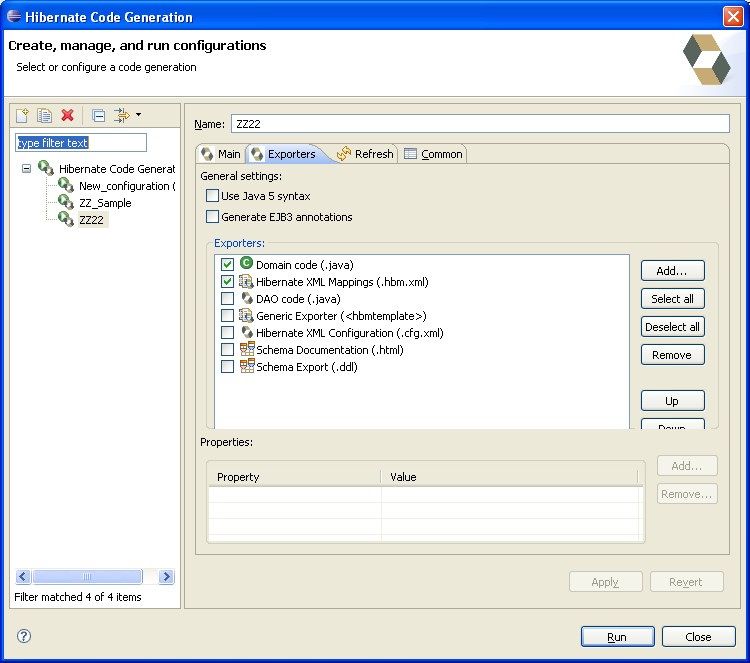Click the green Domain code class icon
This screenshot has height=663, width=750.
pos(246,263)
